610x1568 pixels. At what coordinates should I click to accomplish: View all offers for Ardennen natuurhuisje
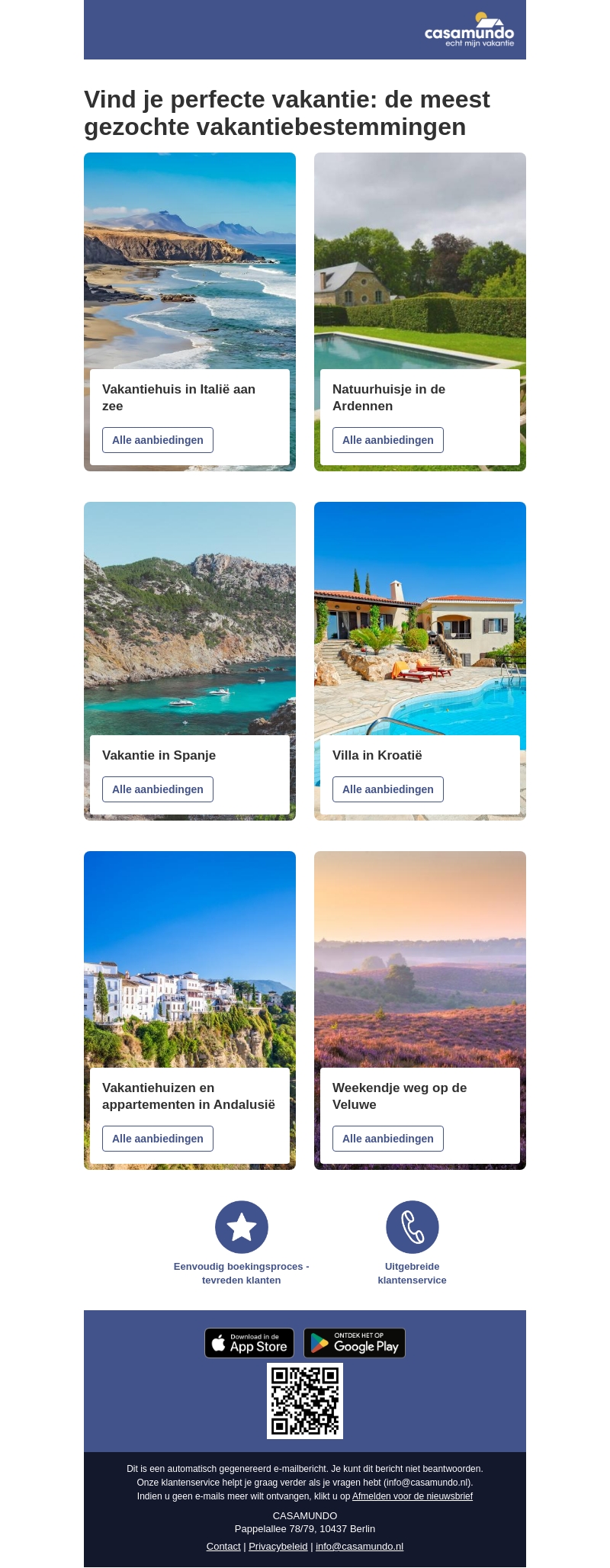pos(388,440)
